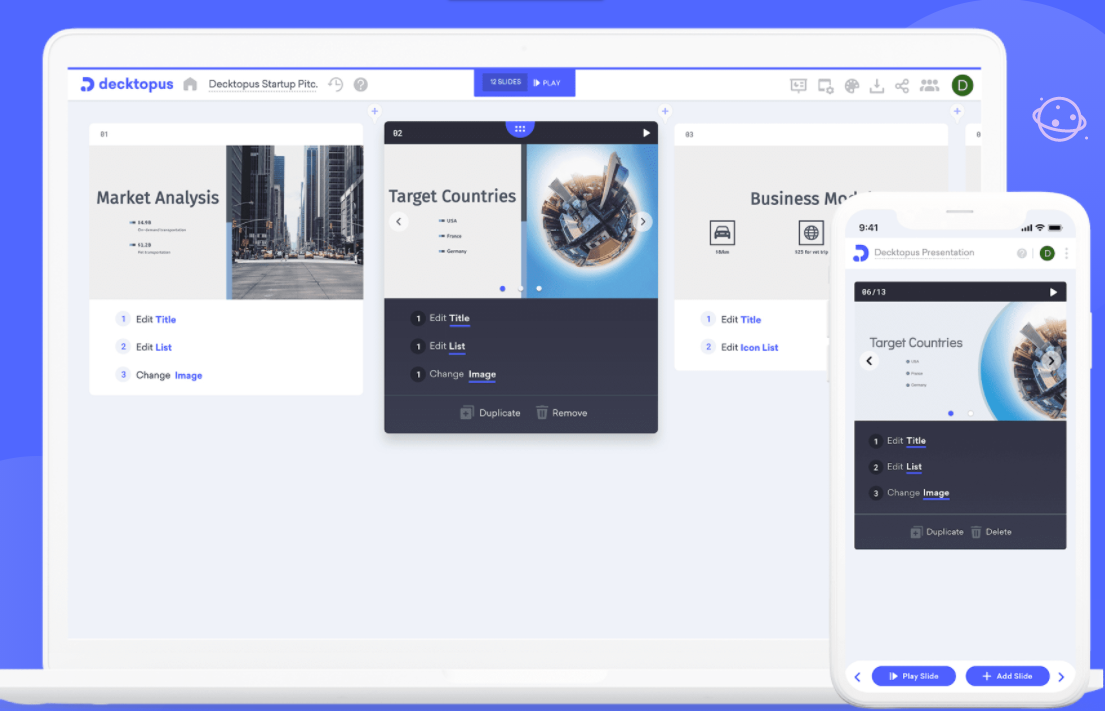Open presenter view icon in toolbar
Screen dimensions: 1105x711
pos(798,85)
